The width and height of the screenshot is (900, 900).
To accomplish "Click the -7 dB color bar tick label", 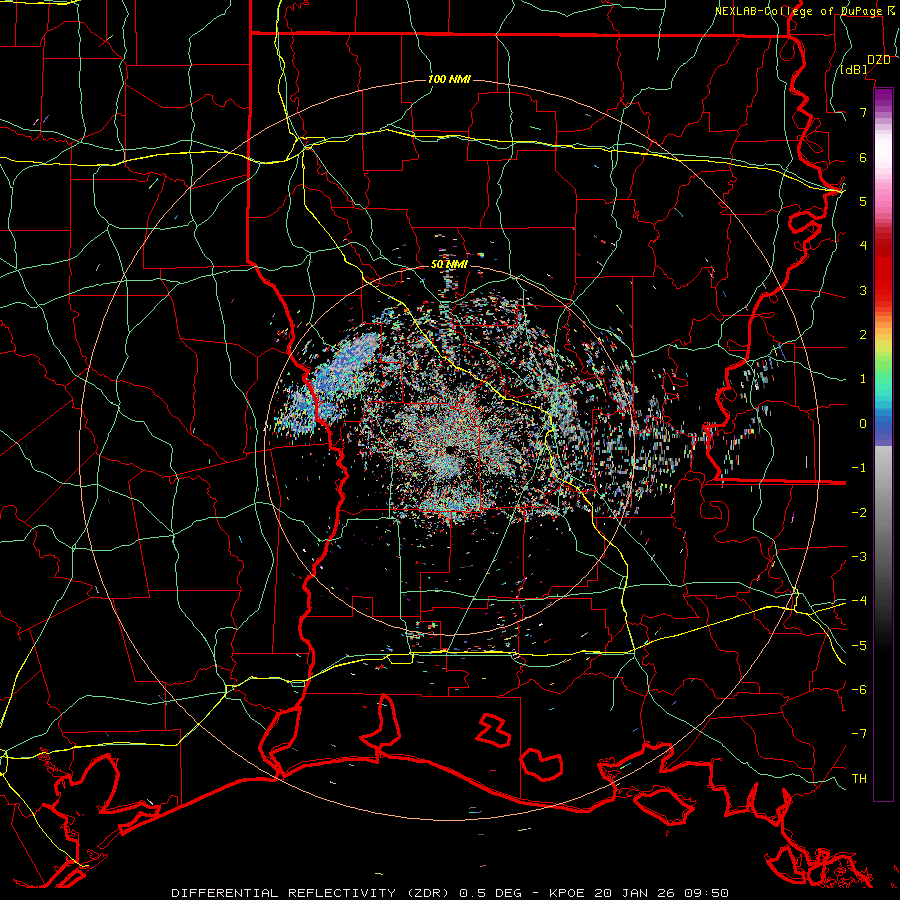I will coord(859,734).
